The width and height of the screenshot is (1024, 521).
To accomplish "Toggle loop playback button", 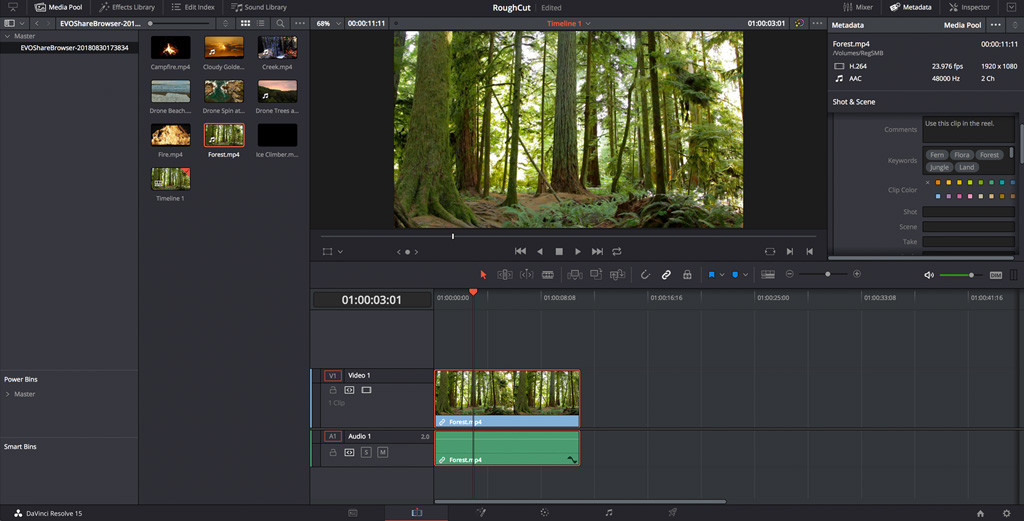I will 616,251.
